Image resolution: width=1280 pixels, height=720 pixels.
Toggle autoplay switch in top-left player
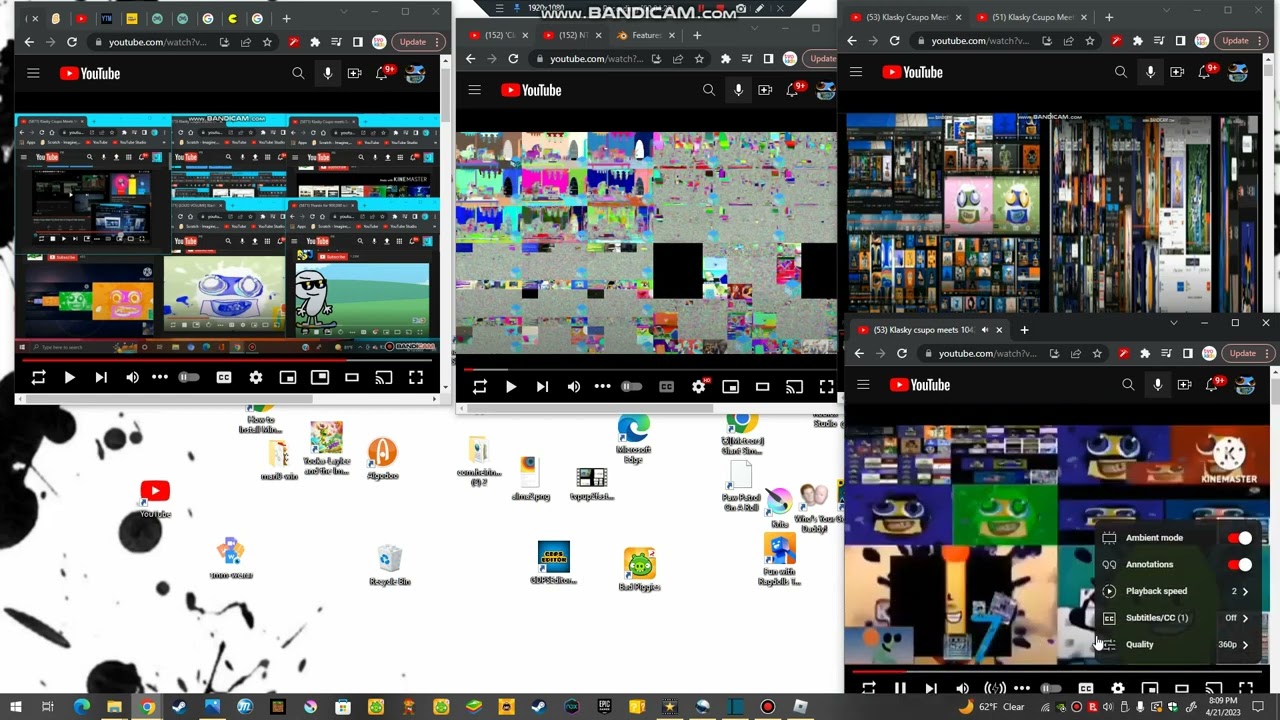point(188,378)
